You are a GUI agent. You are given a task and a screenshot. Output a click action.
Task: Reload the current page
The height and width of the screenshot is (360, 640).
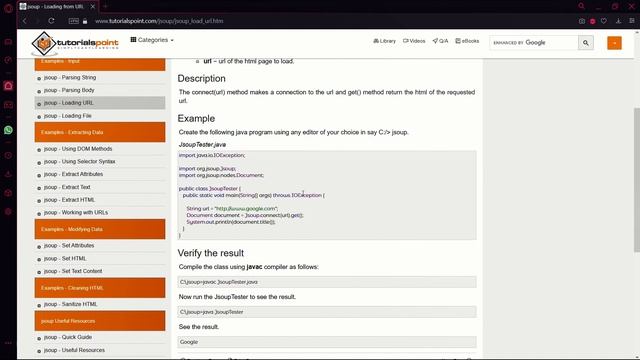tap(51, 21)
